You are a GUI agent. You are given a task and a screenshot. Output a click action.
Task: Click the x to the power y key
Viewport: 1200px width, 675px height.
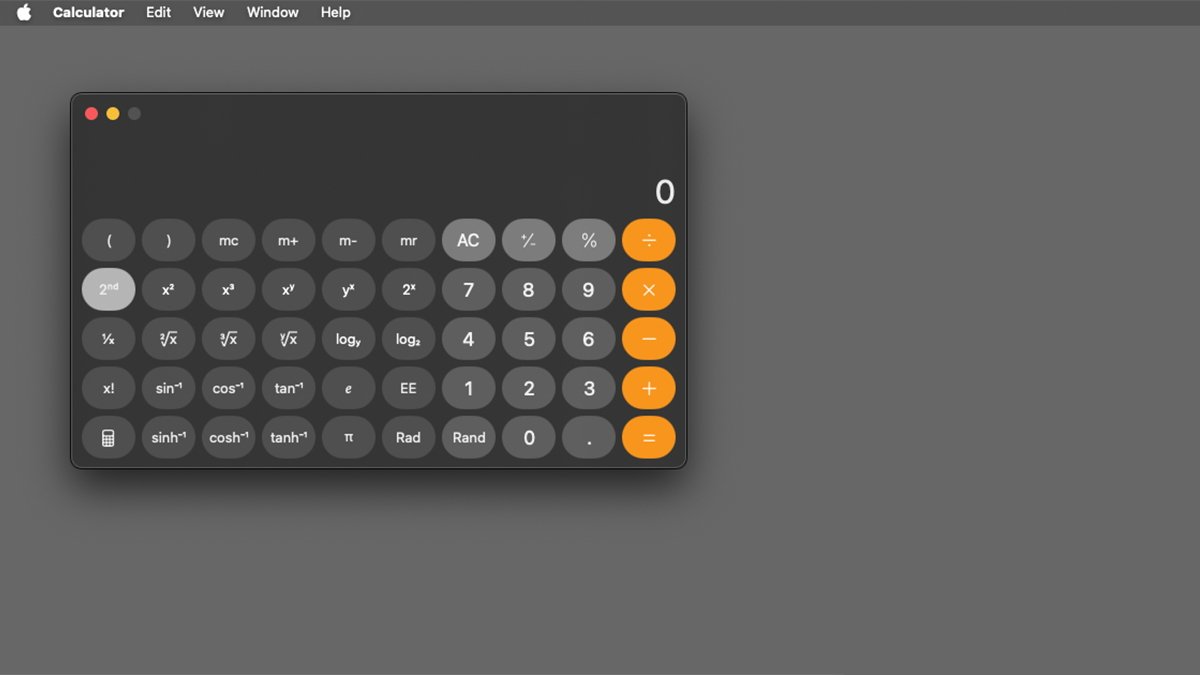(x=288, y=290)
